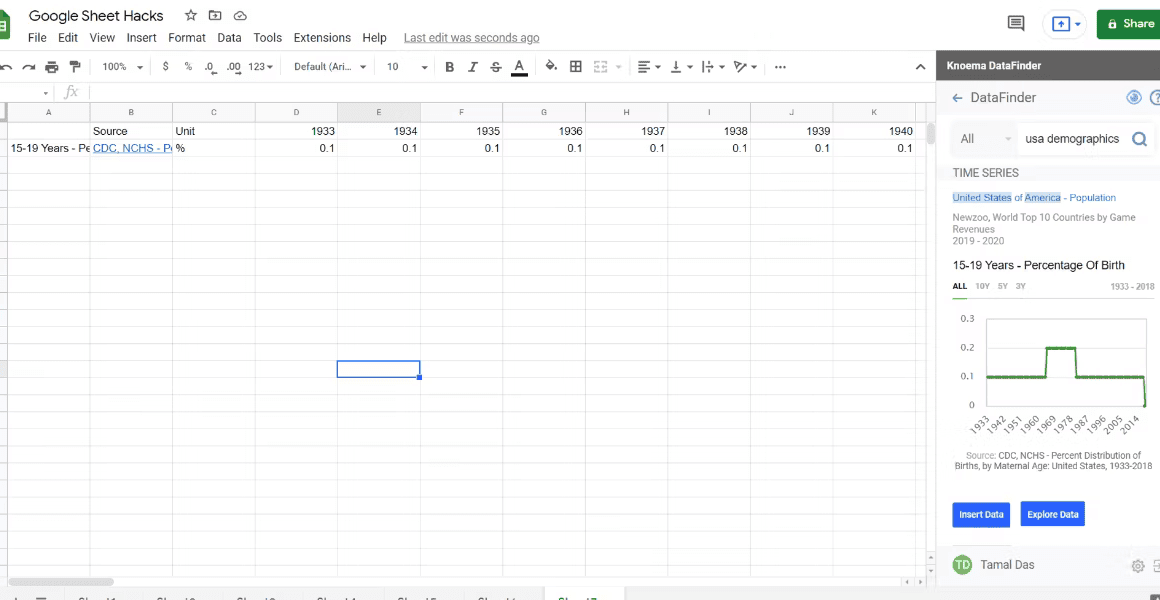Select the Unit header cell
The height and width of the screenshot is (600, 1160).
click(214, 131)
